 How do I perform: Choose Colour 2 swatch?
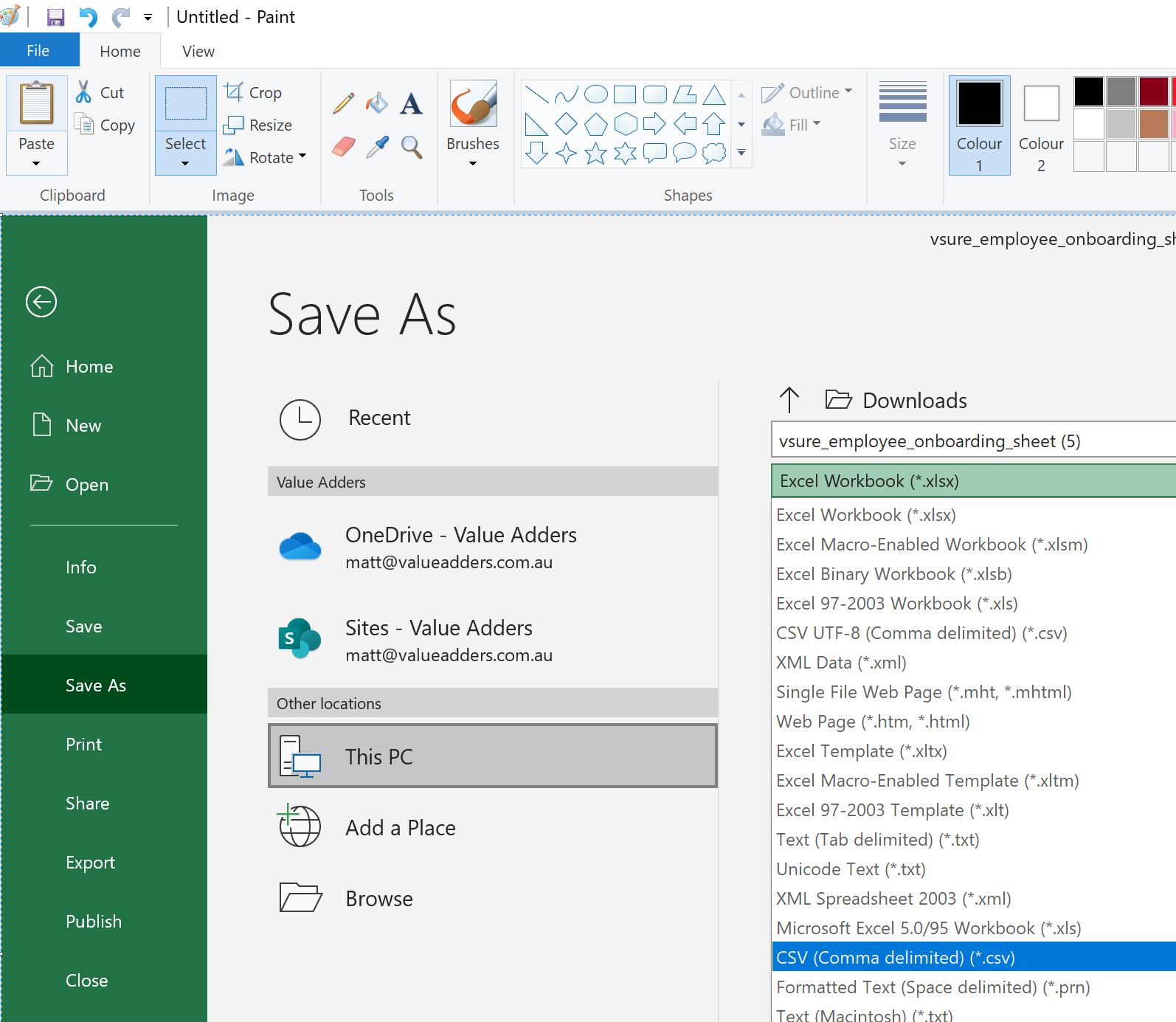tap(1041, 125)
